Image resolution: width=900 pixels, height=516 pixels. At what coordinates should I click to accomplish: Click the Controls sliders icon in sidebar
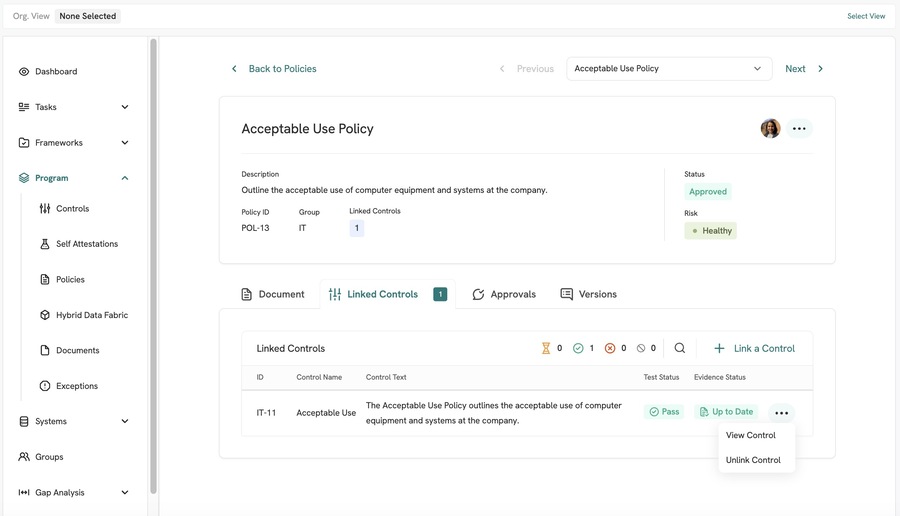(45, 208)
